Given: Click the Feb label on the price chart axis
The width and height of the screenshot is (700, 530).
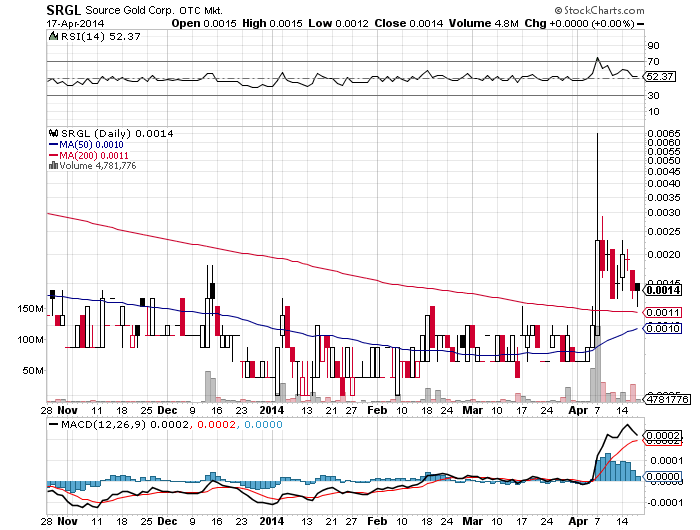Looking at the screenshot, I should [377, 410].
